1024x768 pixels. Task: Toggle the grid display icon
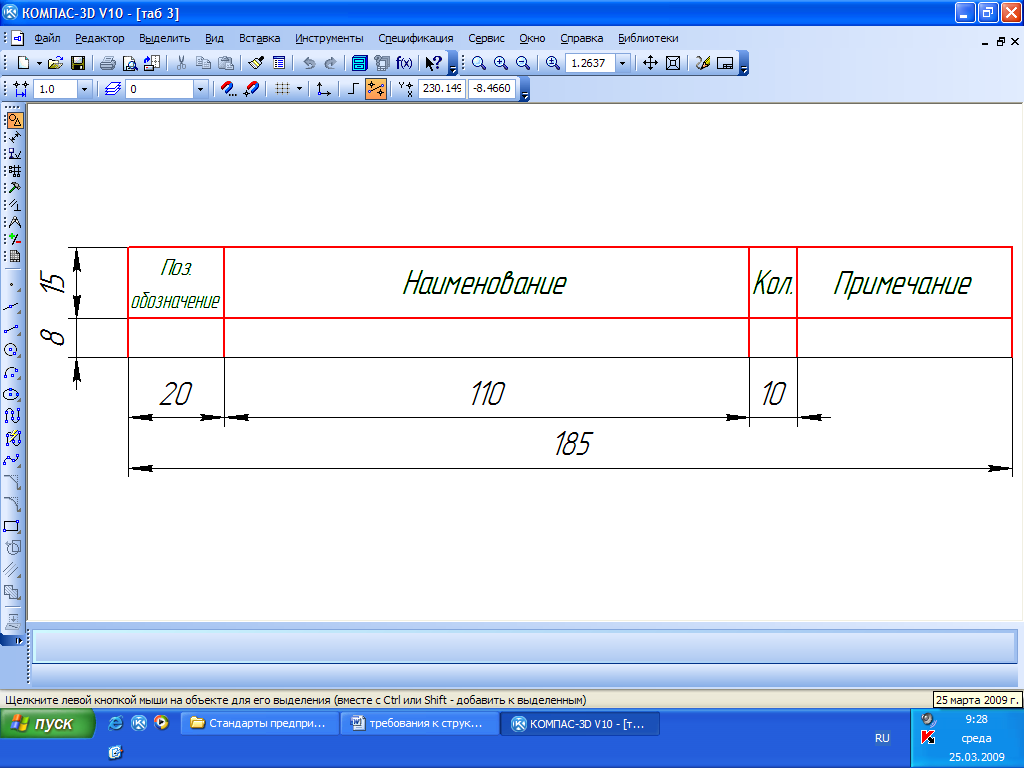click(x=282, y=89)
